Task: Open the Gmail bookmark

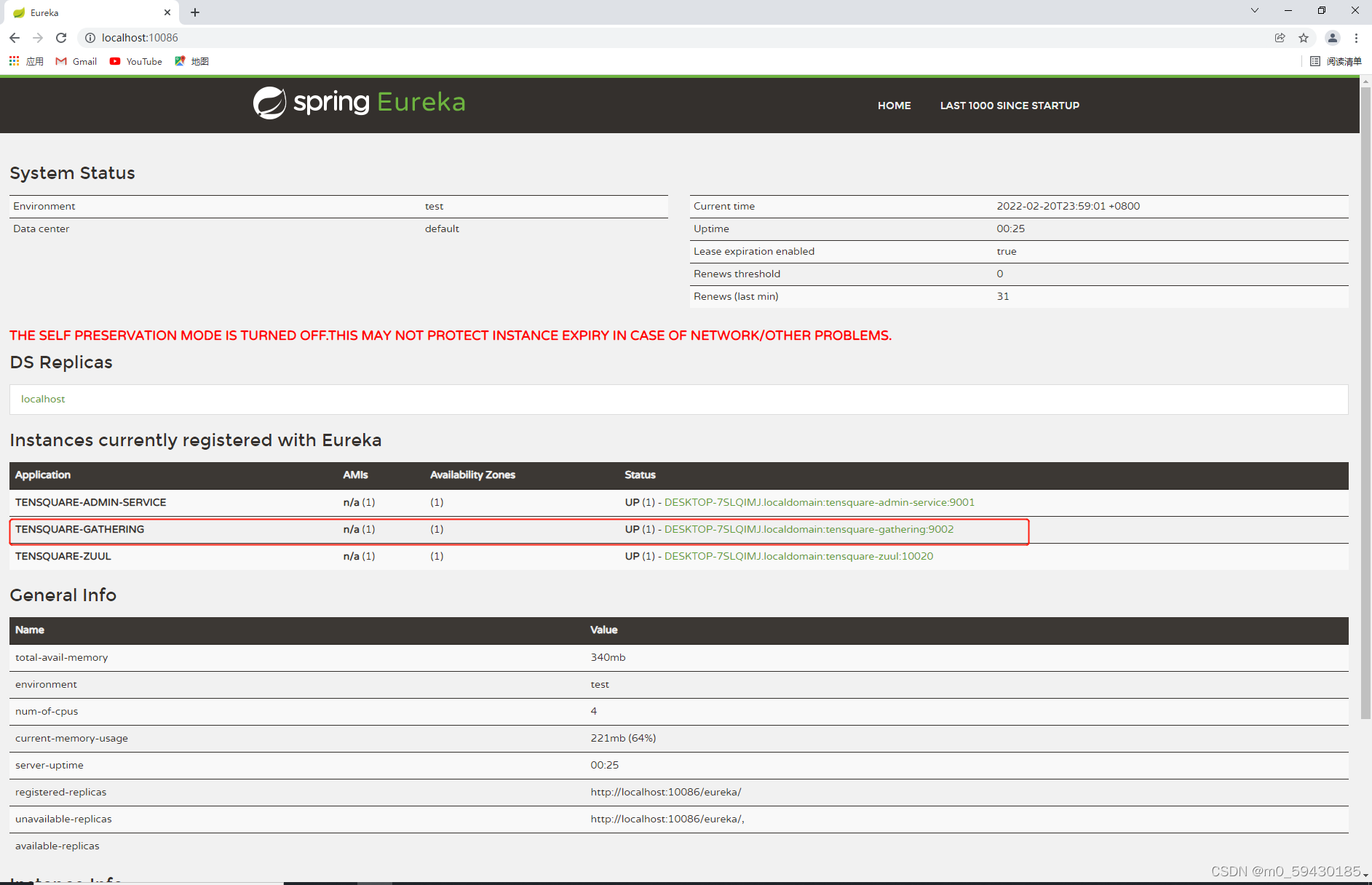Action: coord(76,61)
